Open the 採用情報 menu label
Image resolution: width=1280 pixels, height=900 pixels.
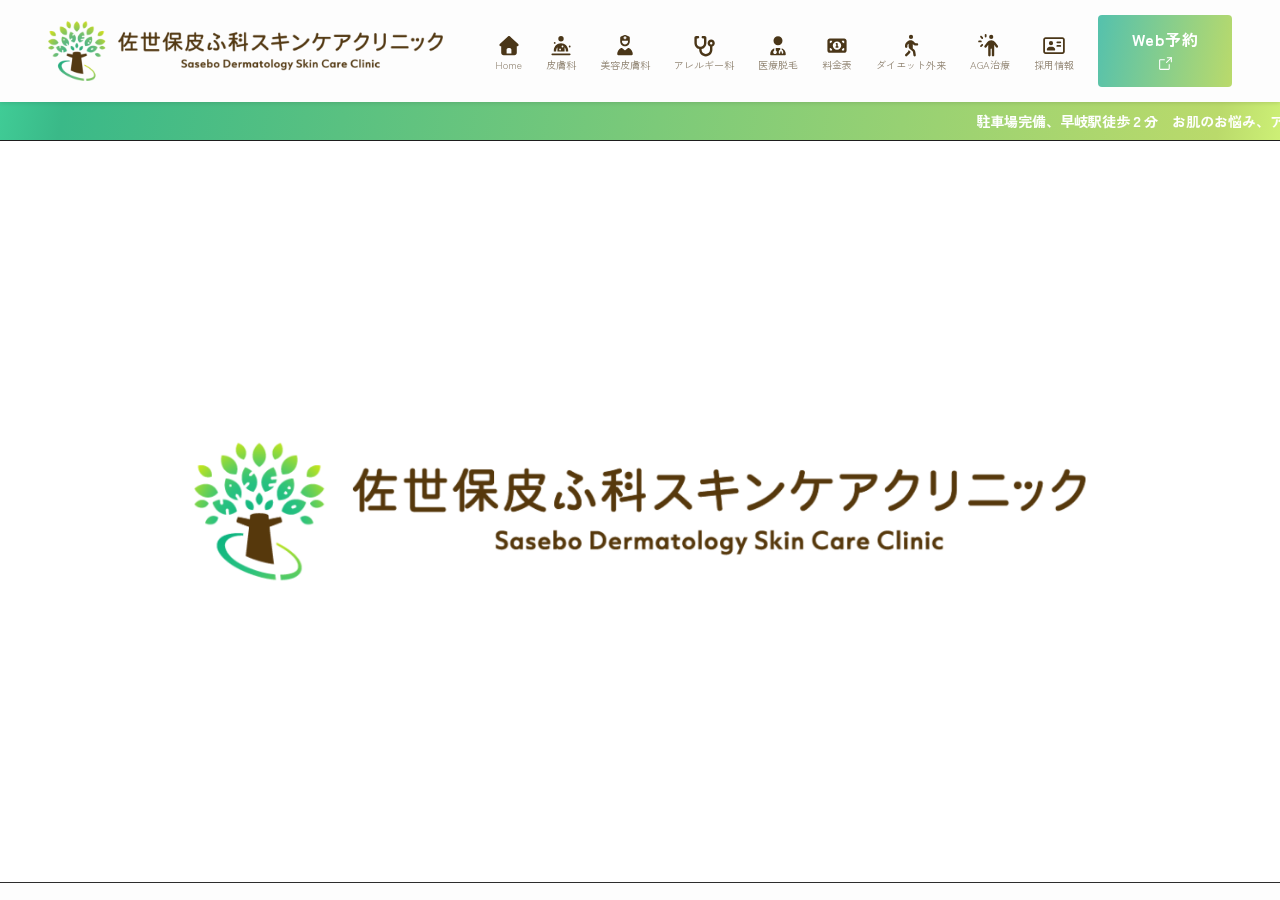pos(1054,66)
